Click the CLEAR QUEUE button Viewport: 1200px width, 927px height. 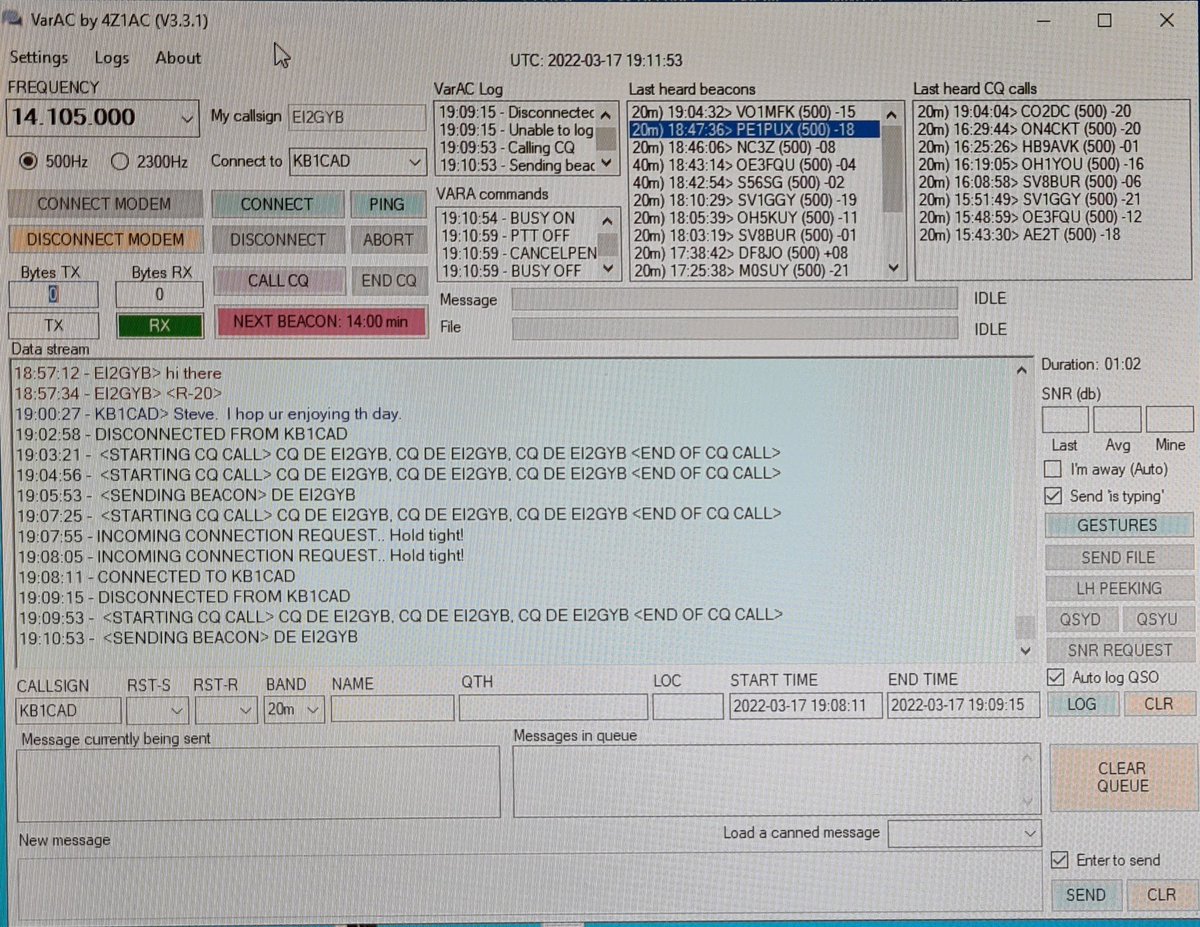coord(1122,777)
